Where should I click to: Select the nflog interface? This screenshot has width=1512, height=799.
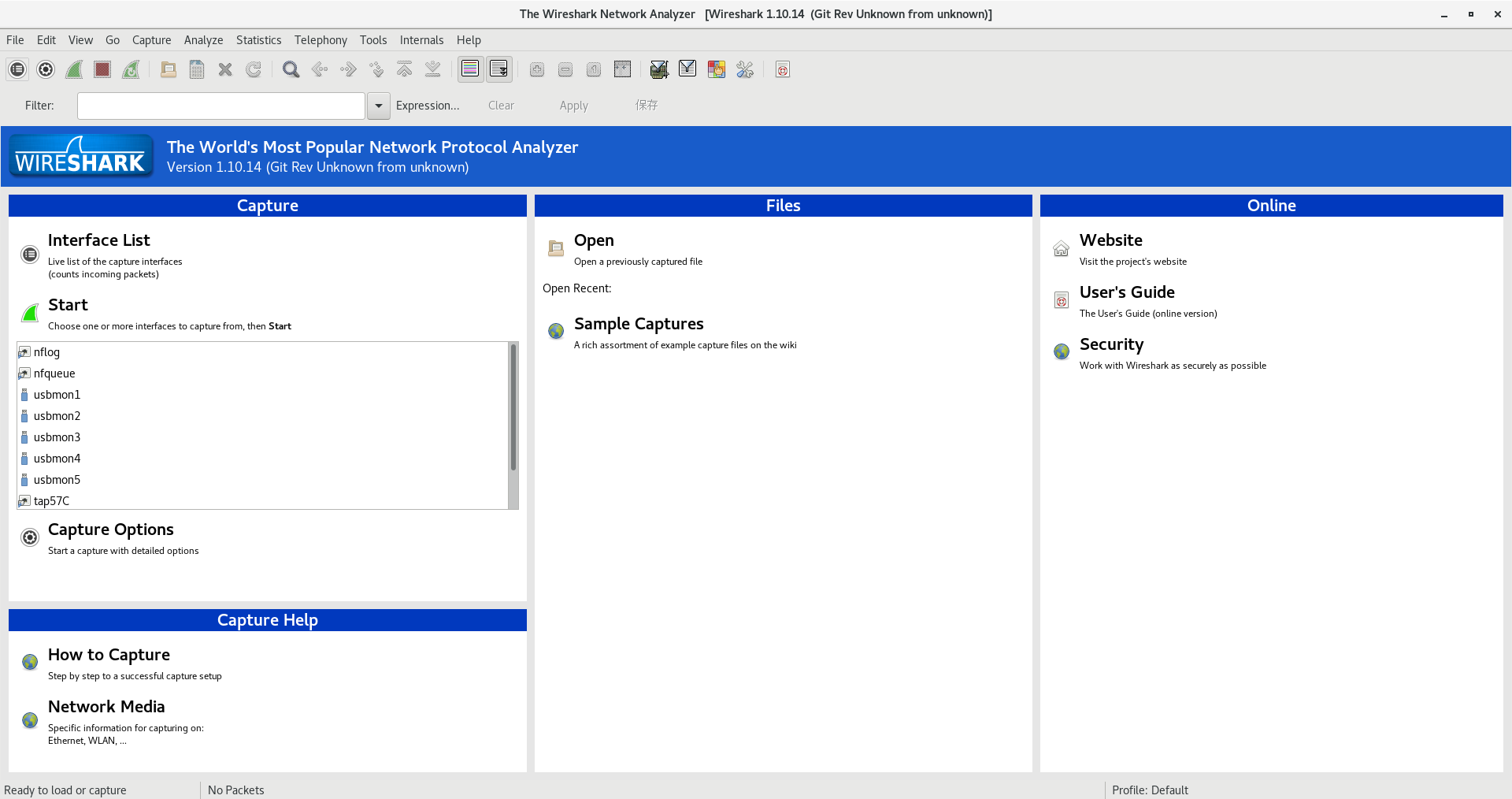click(263, 352)
